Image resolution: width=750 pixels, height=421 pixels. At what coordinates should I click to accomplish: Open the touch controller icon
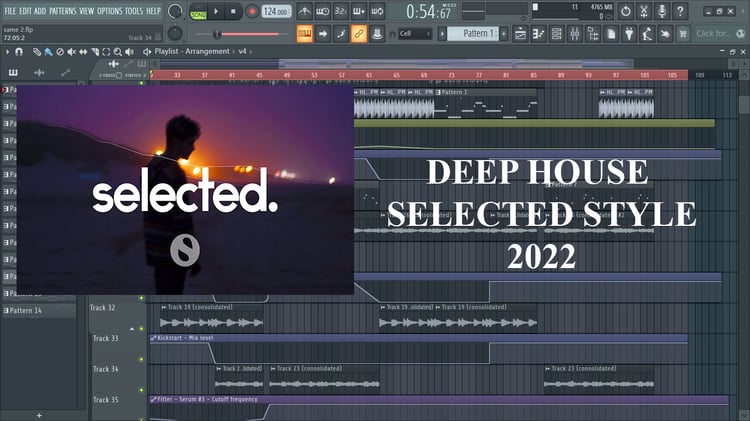point(665,34)
